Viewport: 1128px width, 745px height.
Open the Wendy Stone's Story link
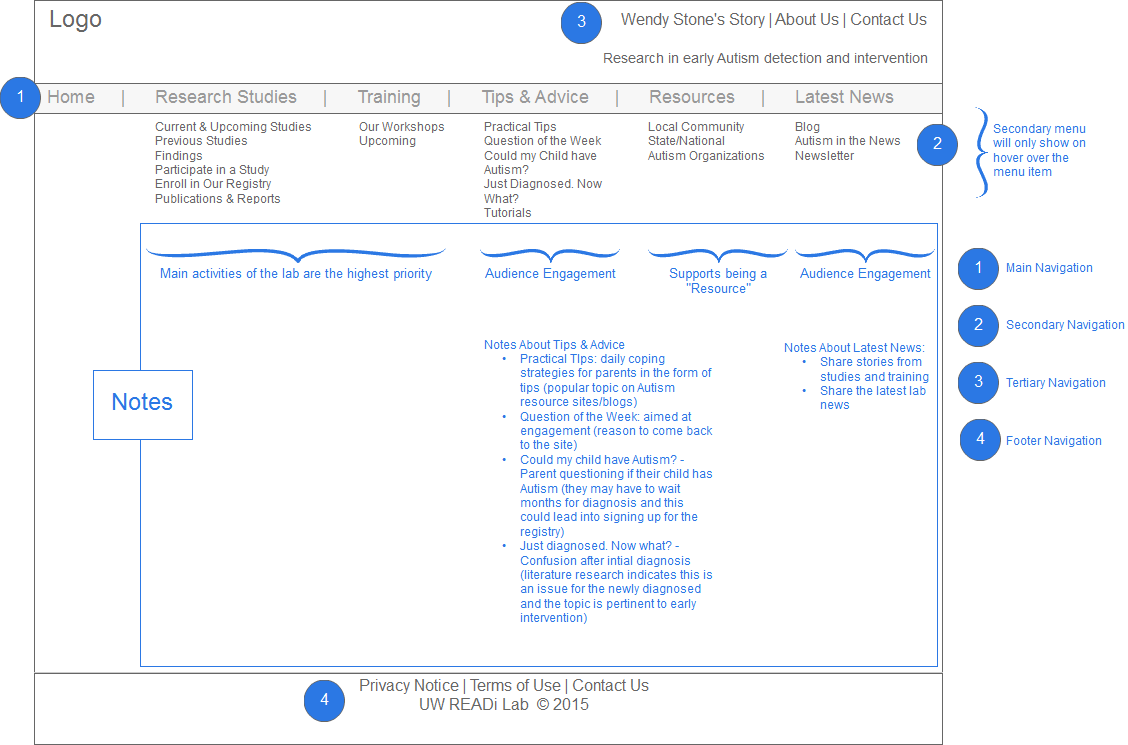tap(692, 20)
